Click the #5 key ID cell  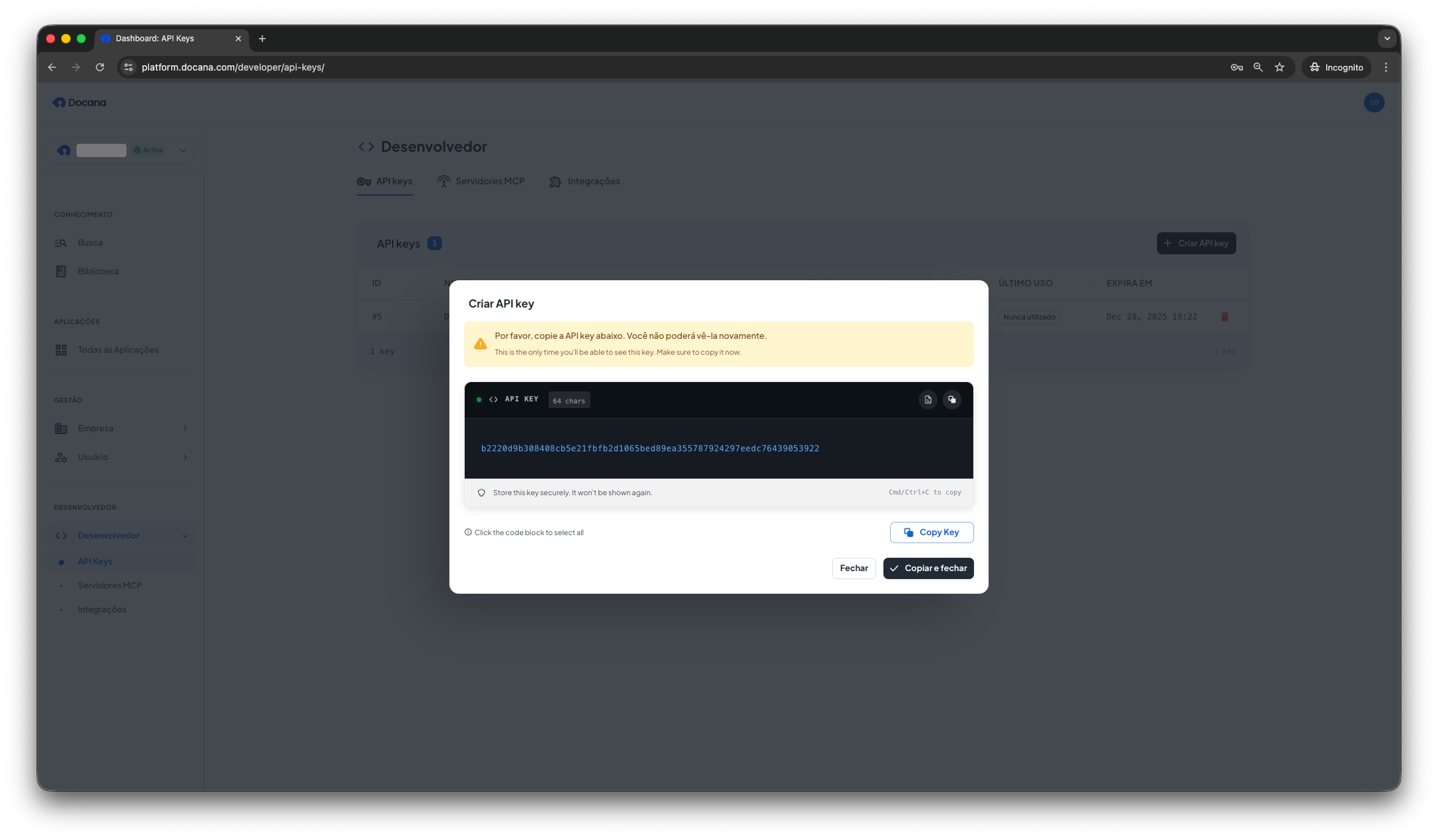(377, 317)
